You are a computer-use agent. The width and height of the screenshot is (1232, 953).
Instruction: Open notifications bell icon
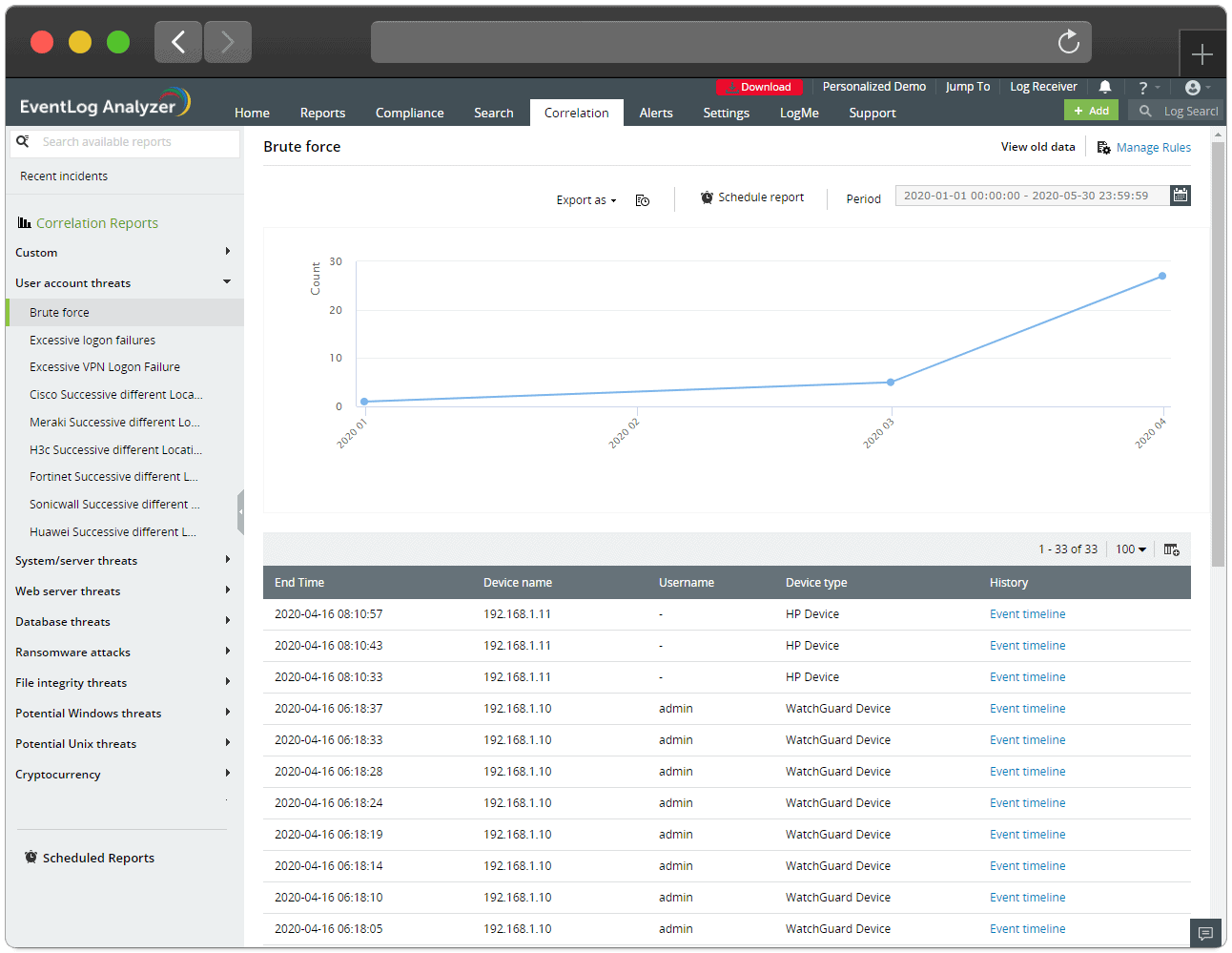tap(1105, 87)
